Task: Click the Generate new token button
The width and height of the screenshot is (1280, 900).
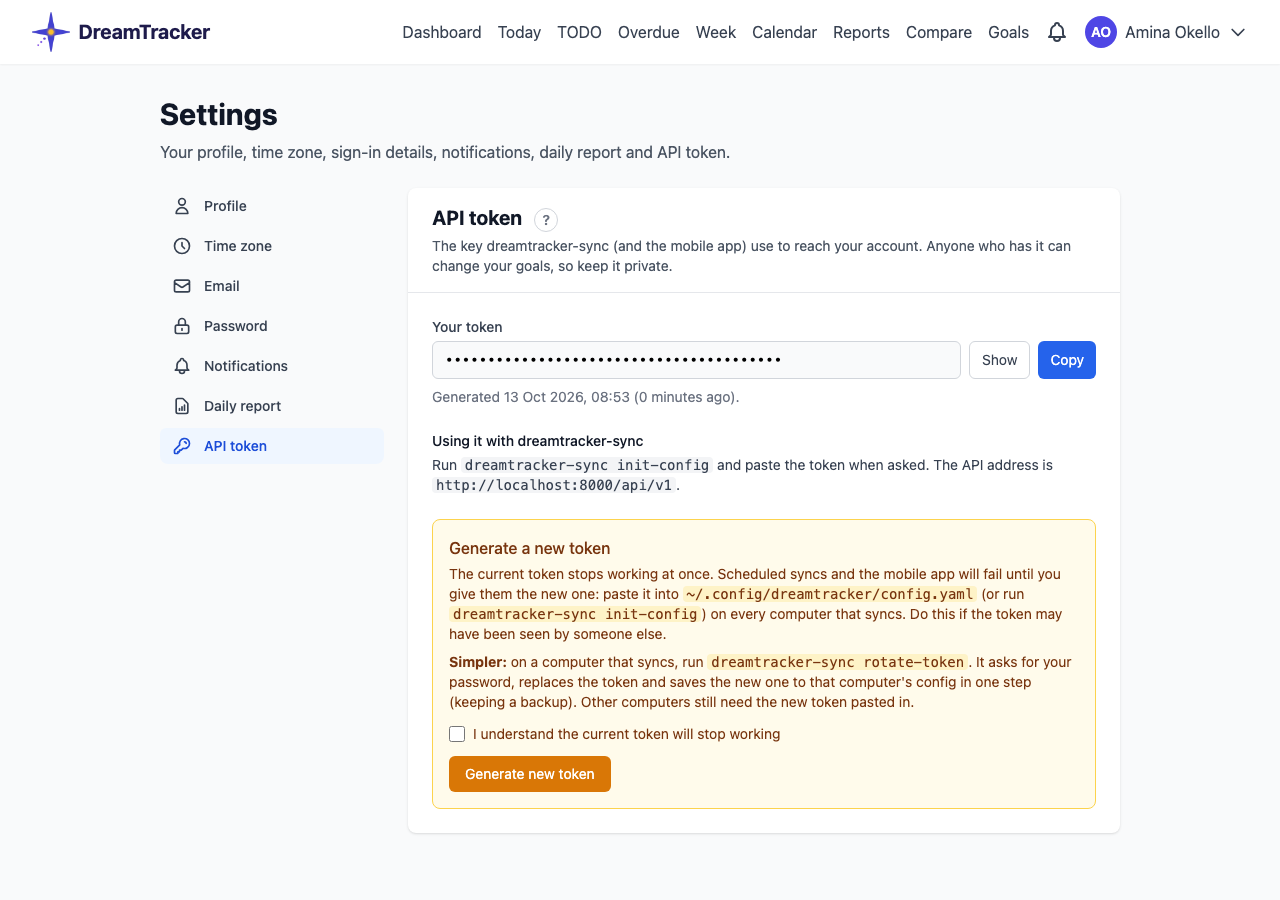Action: click(530, 774)
